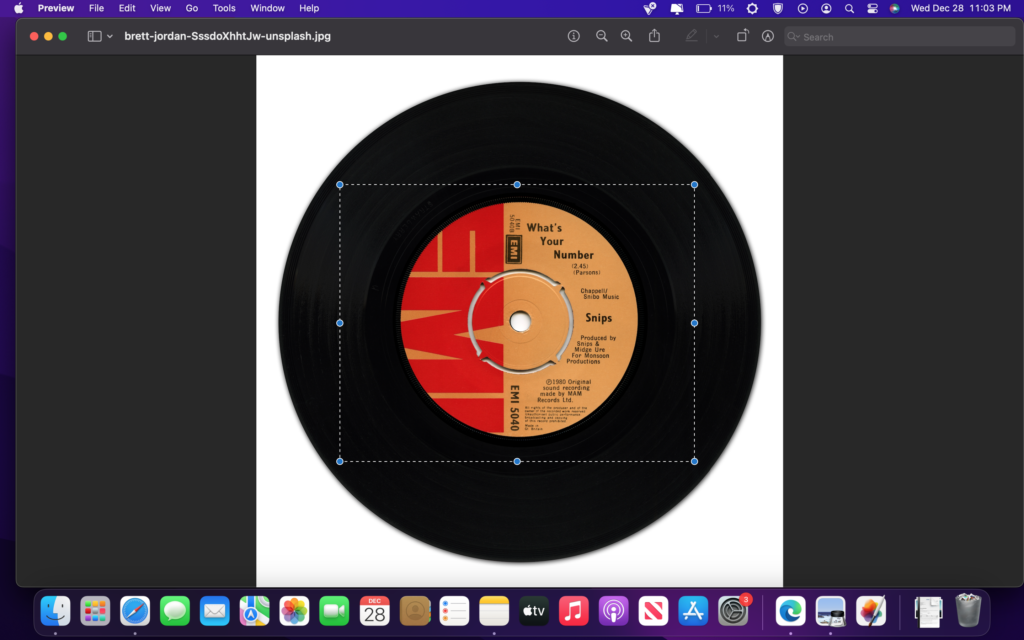Open Photos from the Dock
The height and width of the screenshot is (640, 1024).
pyautogui.click(x=295, y=611)
